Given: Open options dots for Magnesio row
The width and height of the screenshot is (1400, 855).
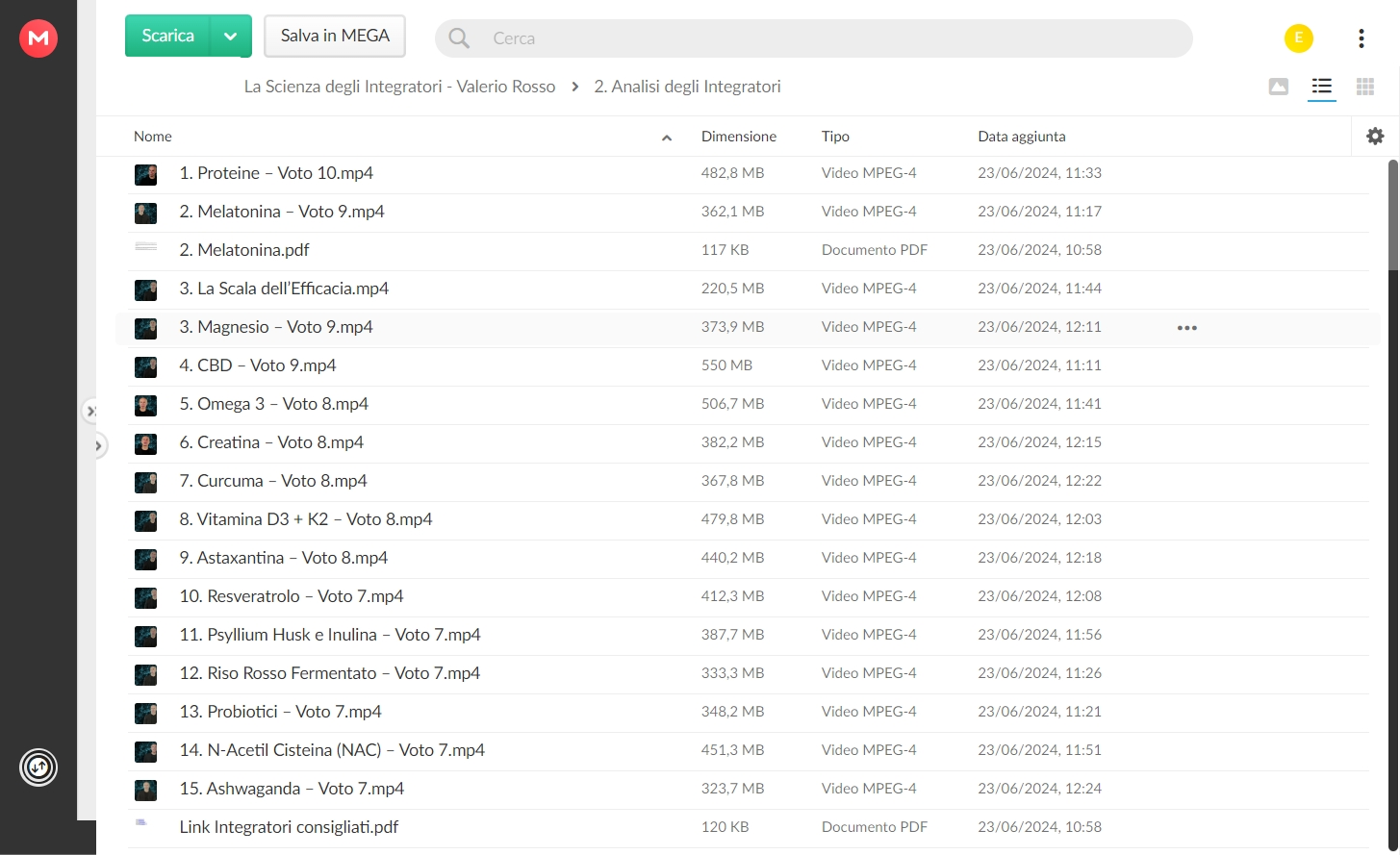Looking at the screenshot, I should click(1187, 328).
